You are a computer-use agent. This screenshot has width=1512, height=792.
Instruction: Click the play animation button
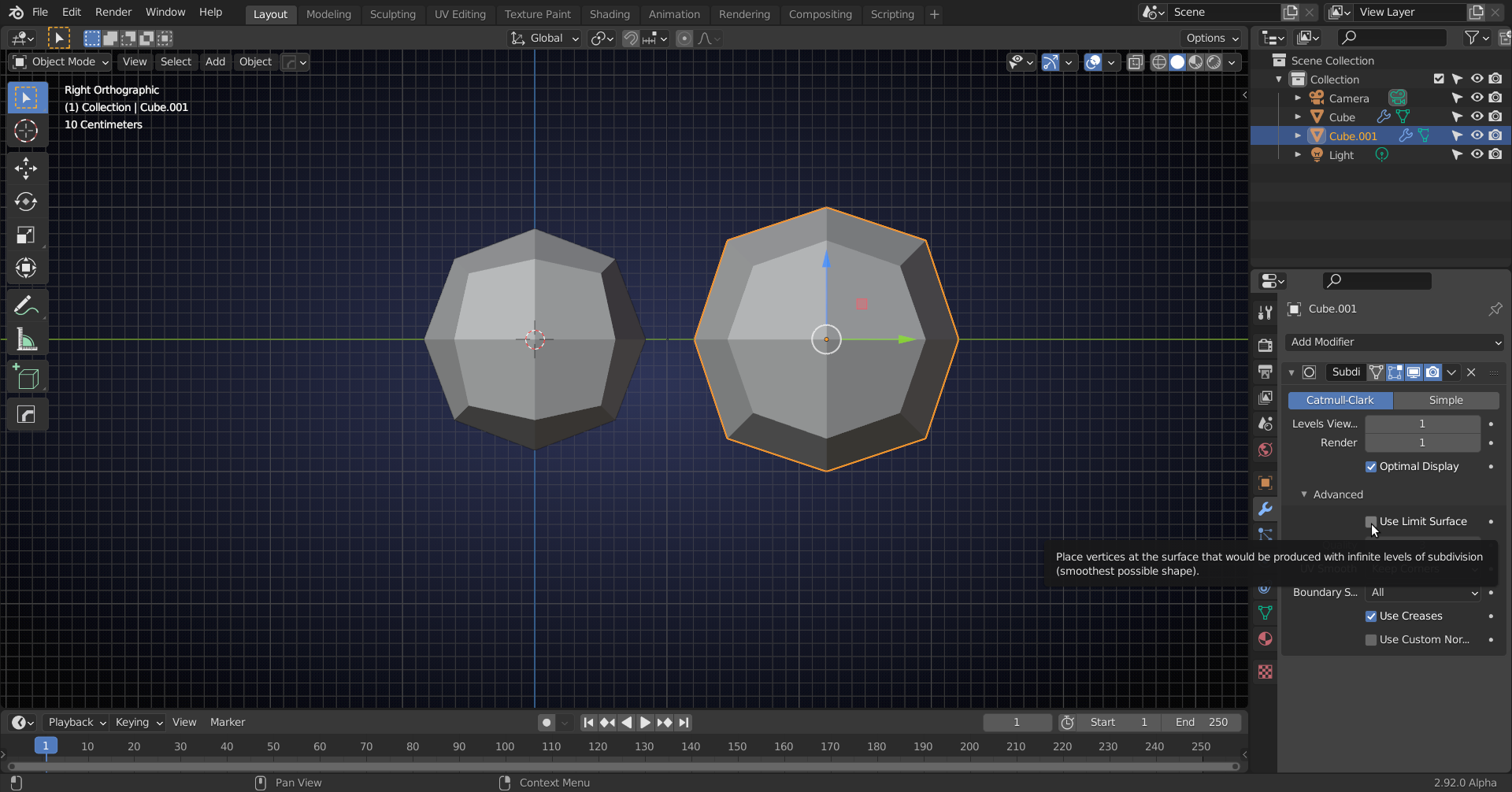[x=645, y=722]
